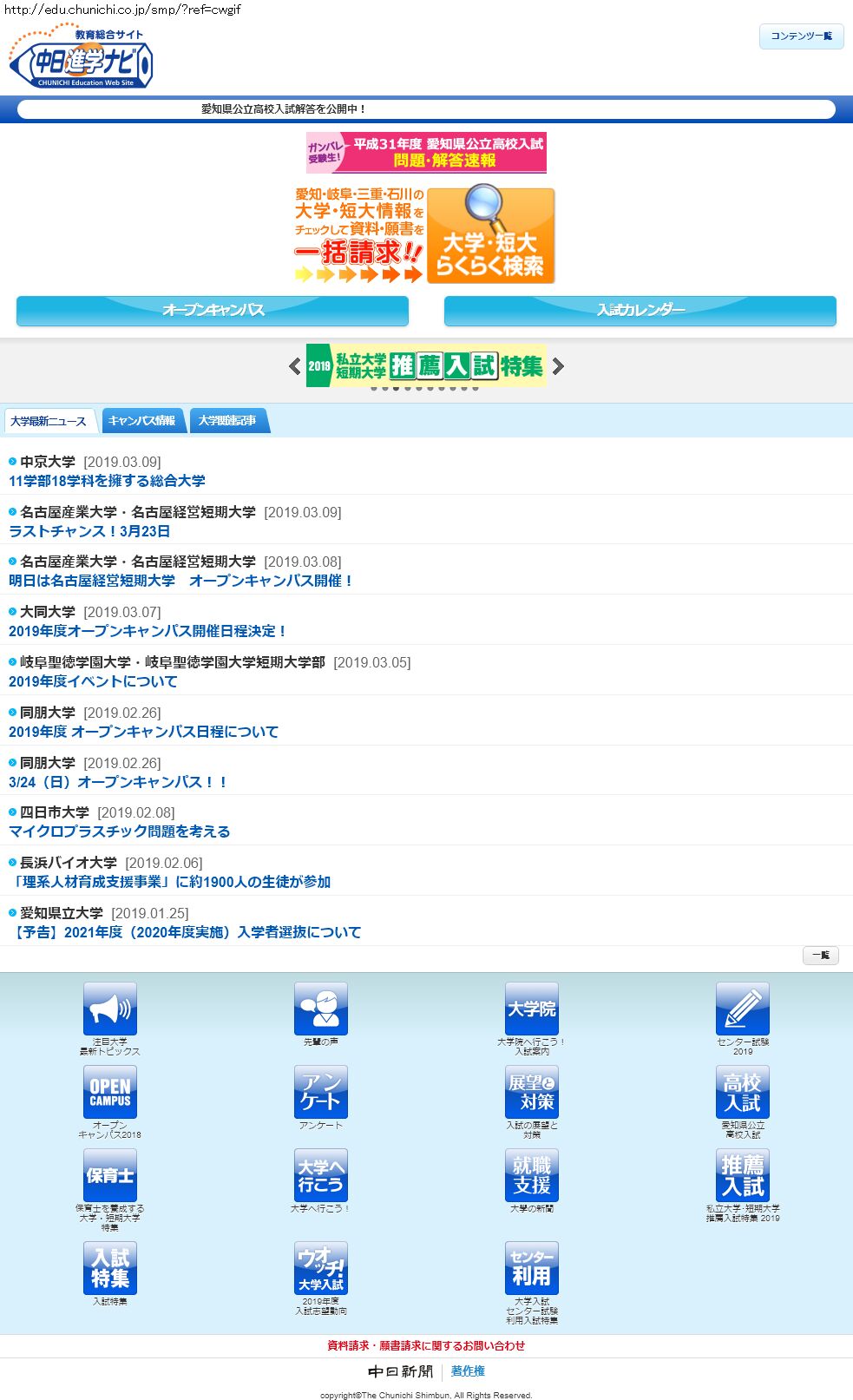Click the 一覧 button below the news list

[x=821, y=956]
